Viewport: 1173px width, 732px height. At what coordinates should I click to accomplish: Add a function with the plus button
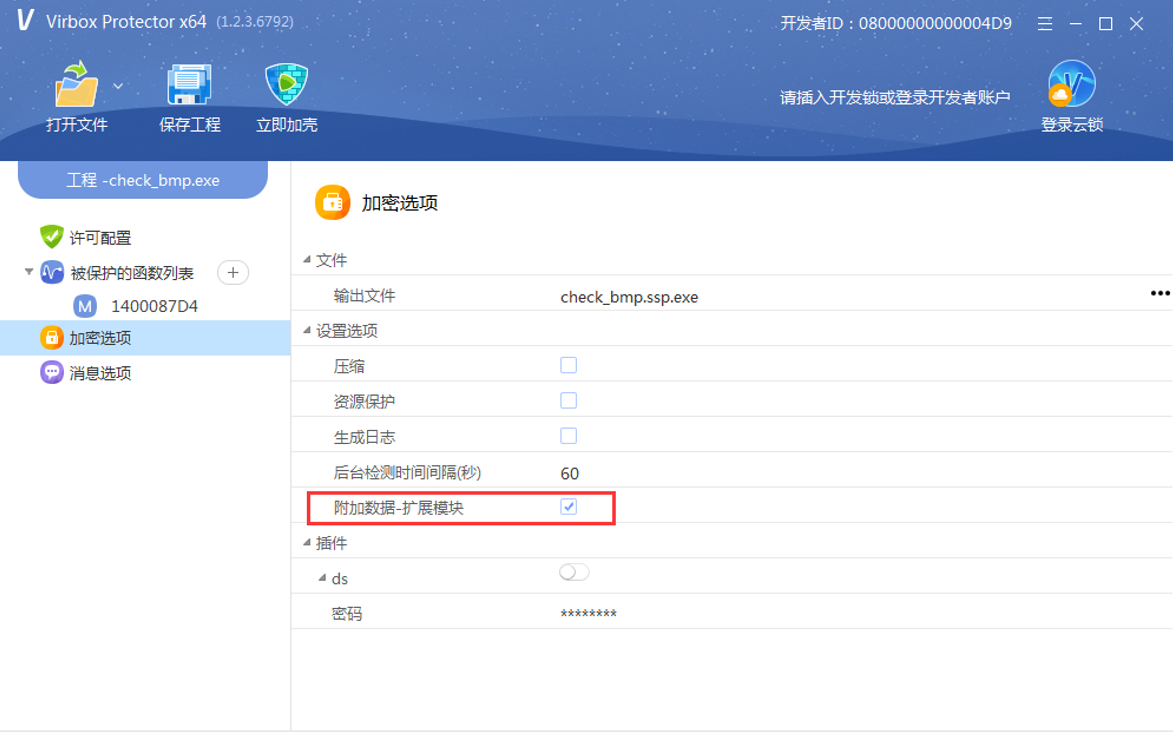(x=233, y=272)
